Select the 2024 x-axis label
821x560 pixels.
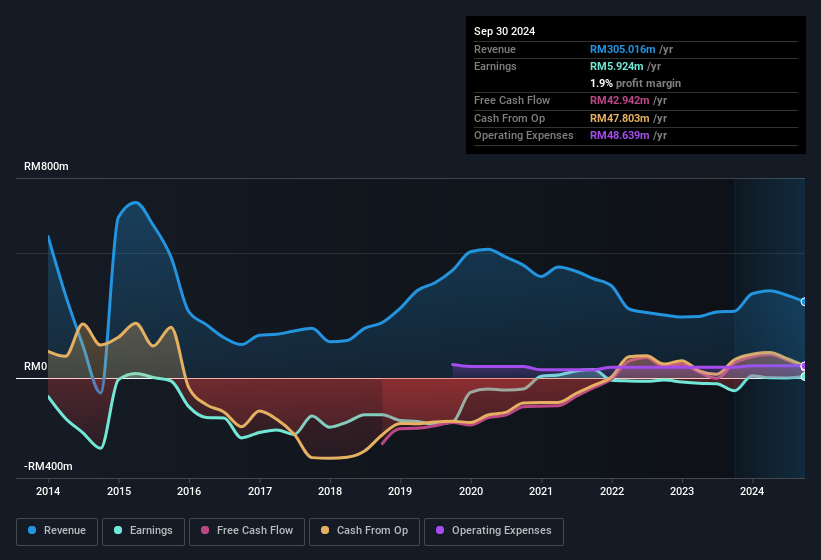coord(752,491)
